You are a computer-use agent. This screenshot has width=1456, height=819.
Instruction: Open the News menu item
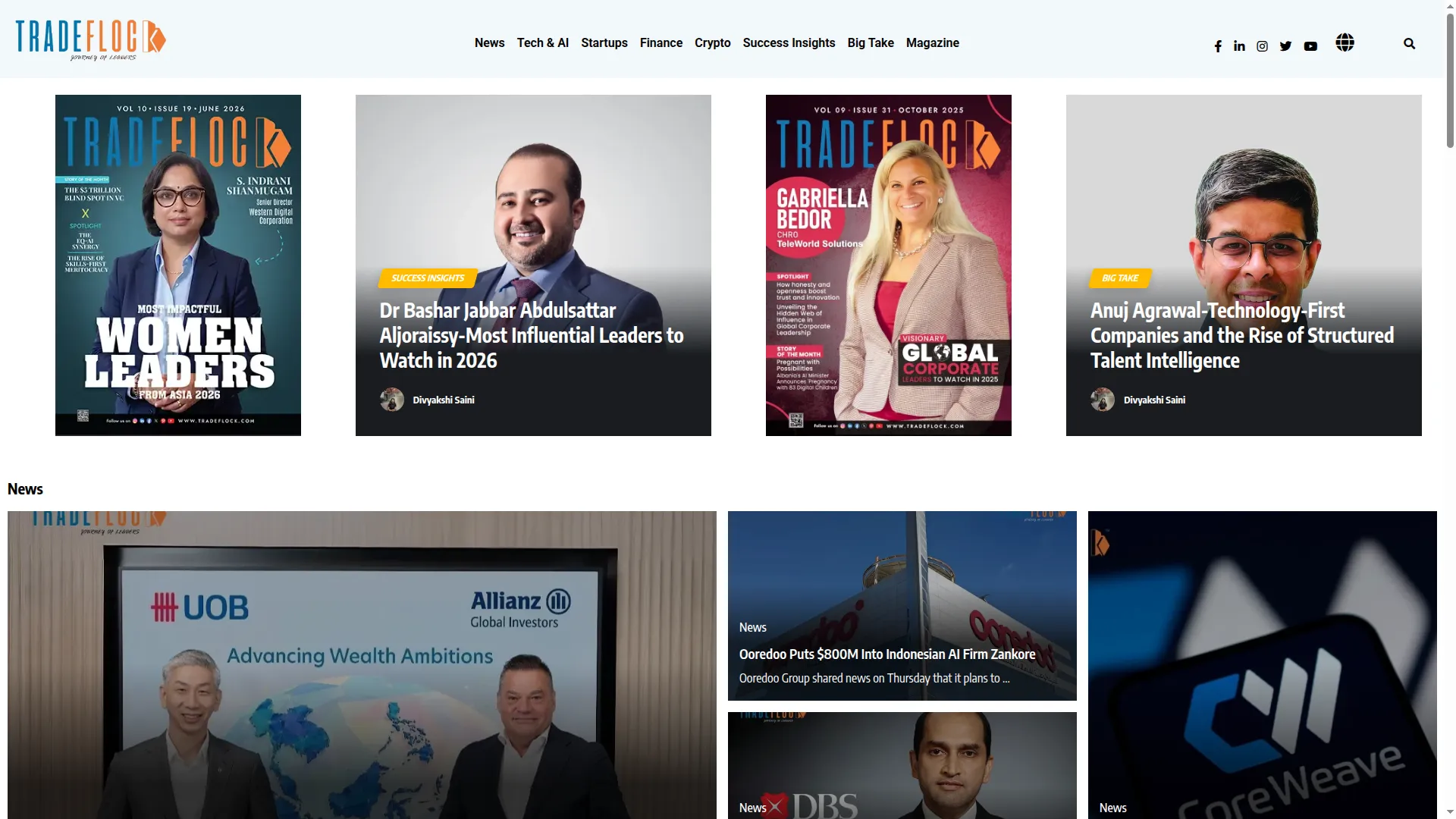click(490, 43)
